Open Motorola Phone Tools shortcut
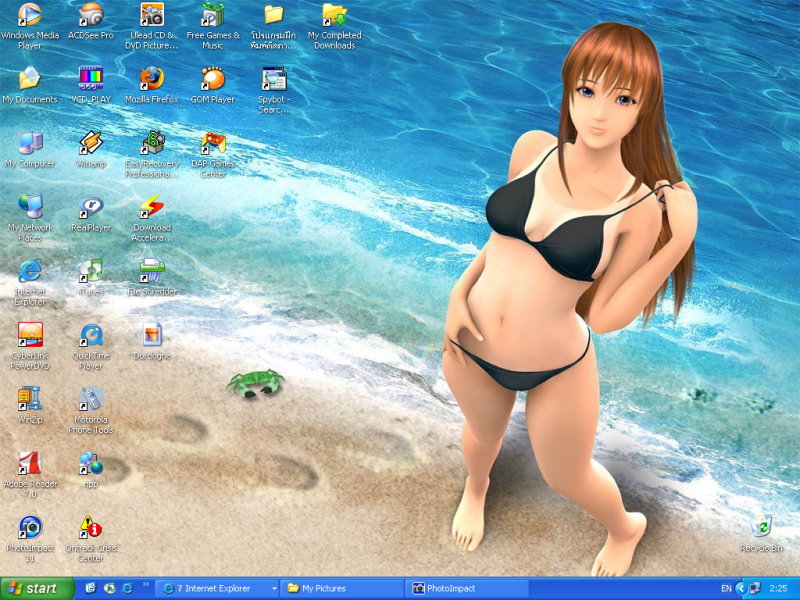 (91, 399)
